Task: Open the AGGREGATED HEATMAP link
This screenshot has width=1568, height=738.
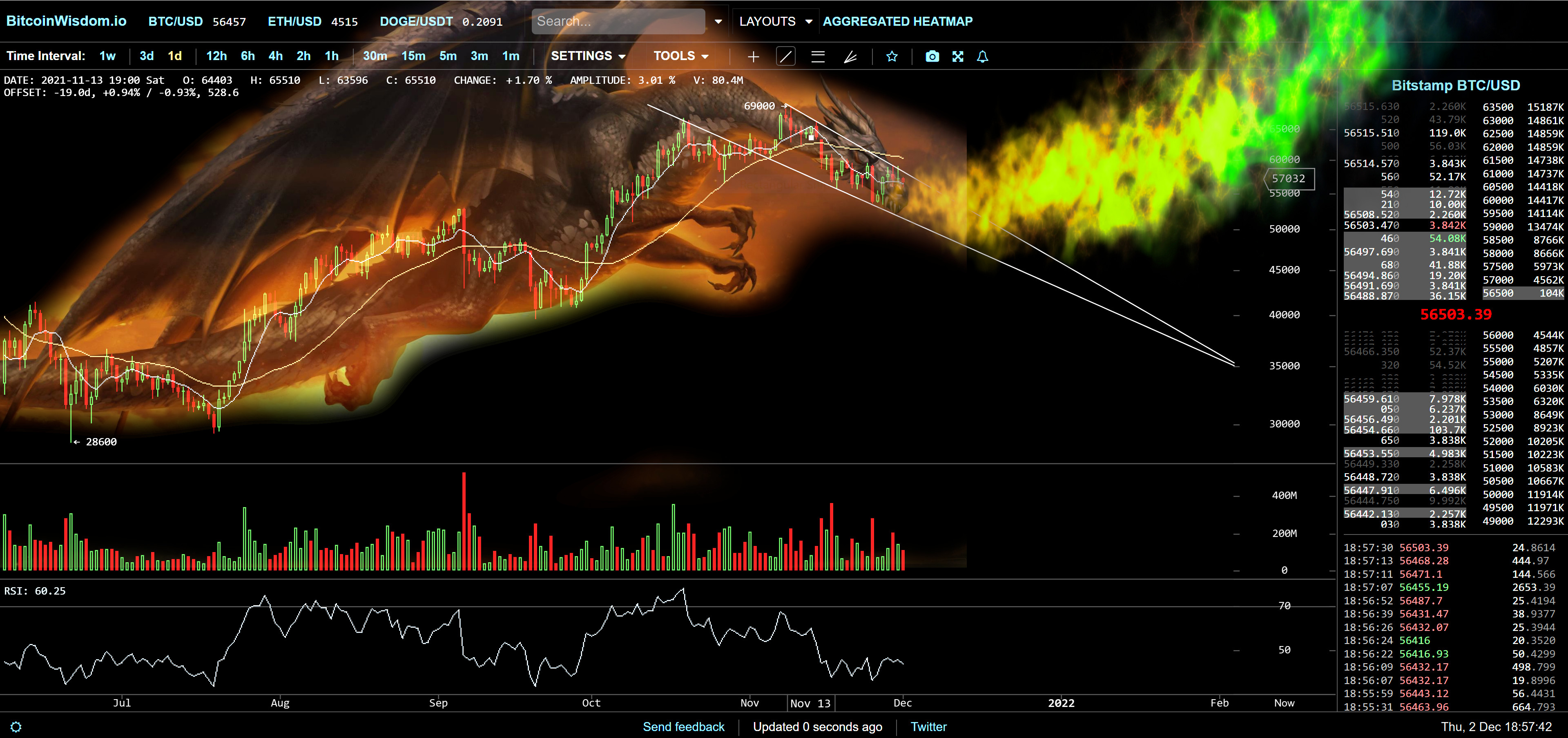Action: pos(898,21)
